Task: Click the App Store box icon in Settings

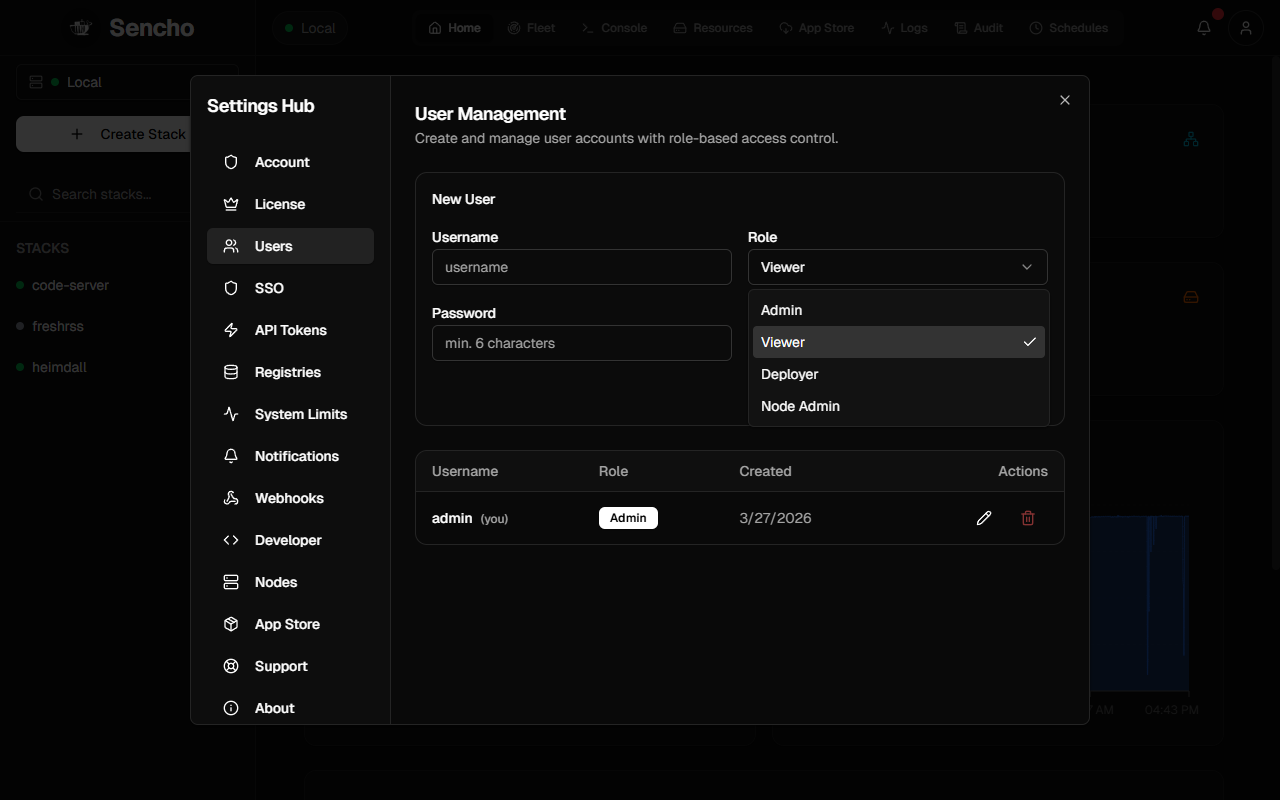Action: [231, 624]
